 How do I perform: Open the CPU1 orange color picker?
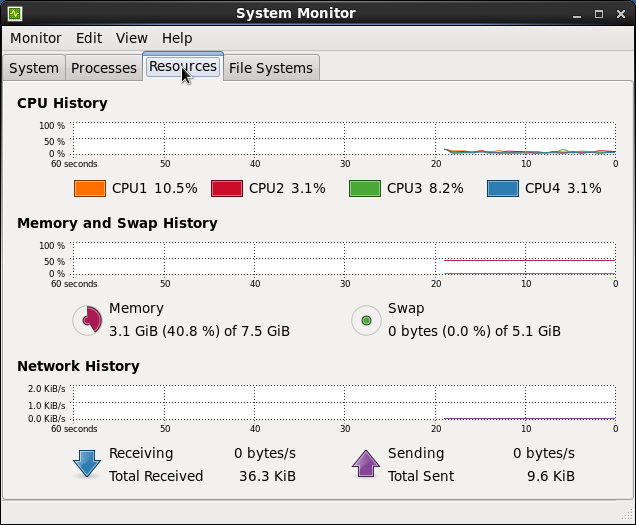click(90, 189)
